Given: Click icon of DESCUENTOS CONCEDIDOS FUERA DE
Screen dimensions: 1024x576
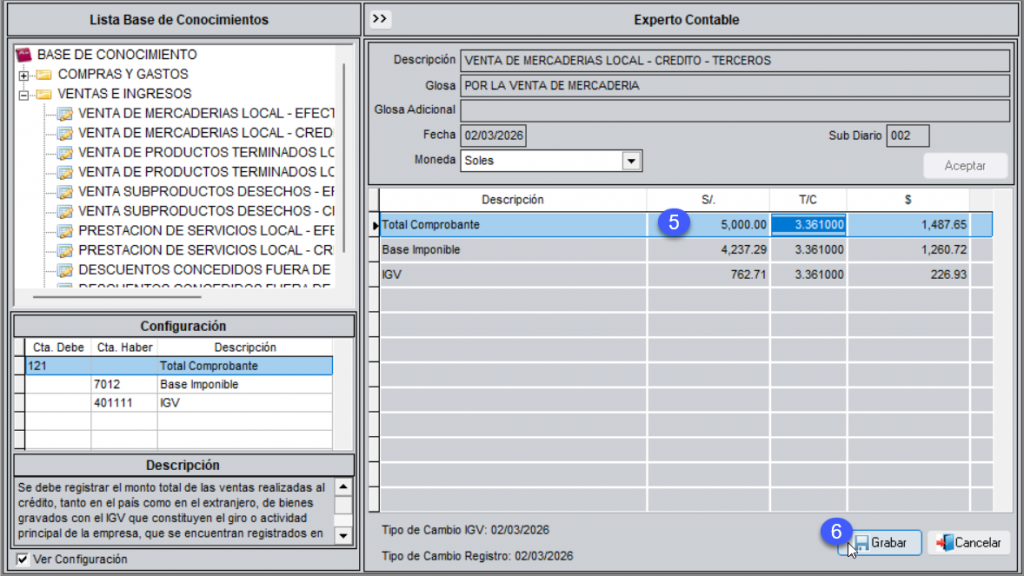Looking at the screenshot, I should click(65, 271).
